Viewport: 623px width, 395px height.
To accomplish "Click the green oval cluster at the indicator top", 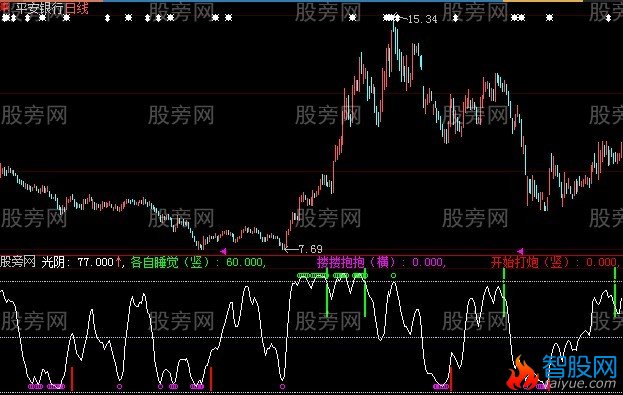I will coord(313,275).
